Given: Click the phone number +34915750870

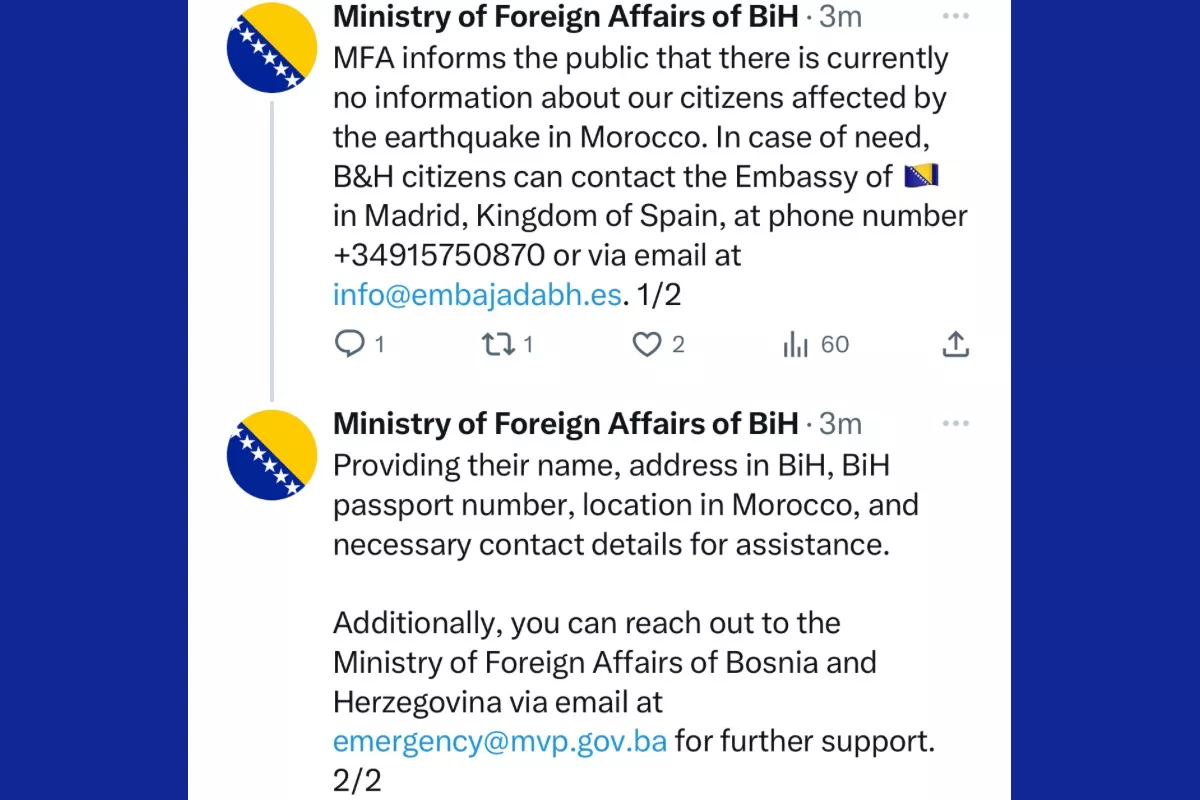Looking at the screenshot, I should 439,255.
